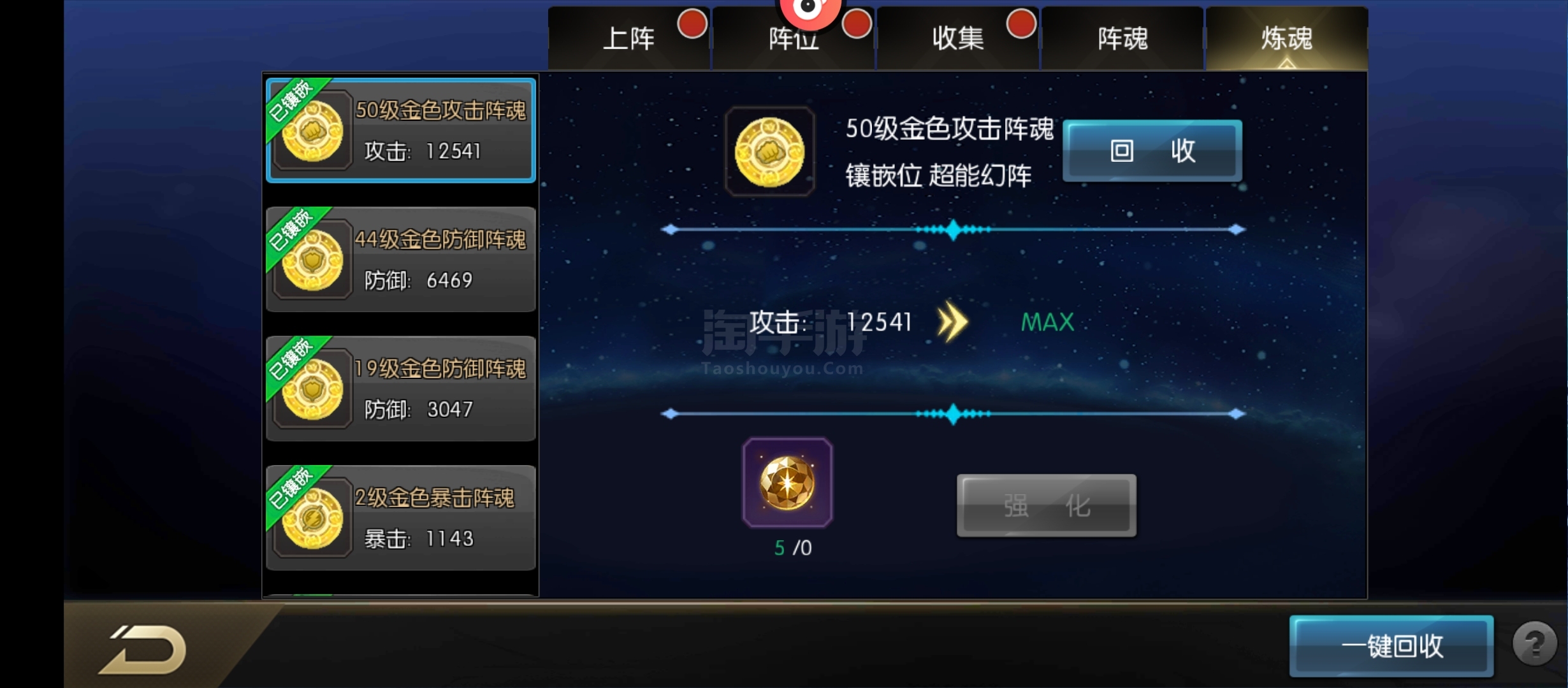The image size is (1568, 688).
Task: Choose the 19级金色防御阵魂 list entry
Action: (x=401, y=389)
